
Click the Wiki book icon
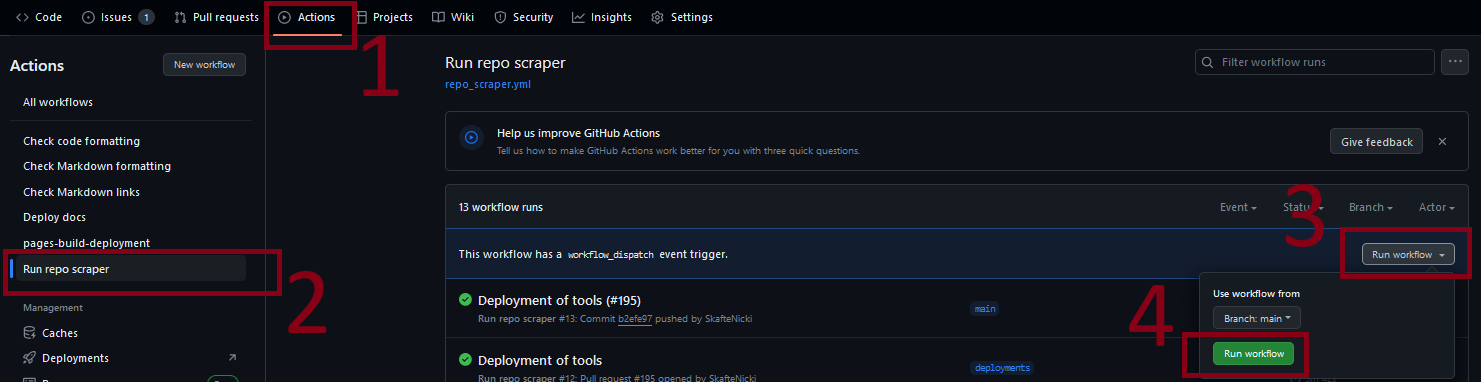[438, 17]
